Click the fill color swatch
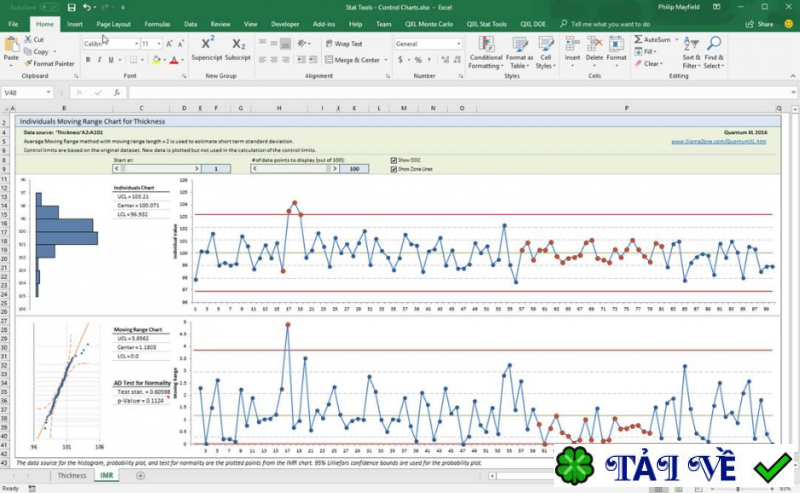Image resolution: width=800 pixels, height=493 pixels. pos(156,60)
